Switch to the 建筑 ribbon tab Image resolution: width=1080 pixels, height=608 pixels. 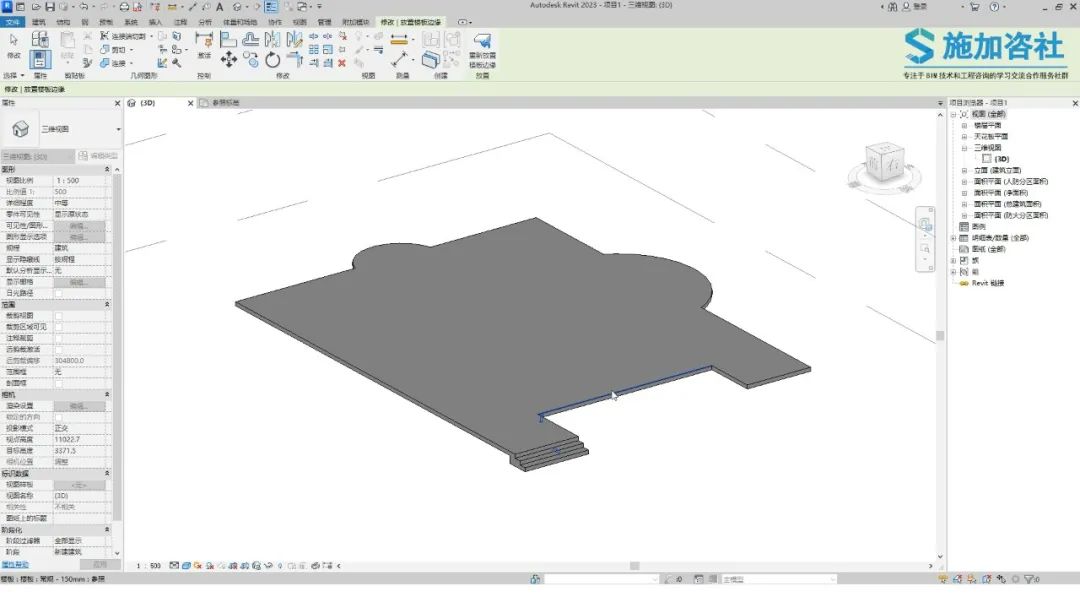(x=39, y=22)
